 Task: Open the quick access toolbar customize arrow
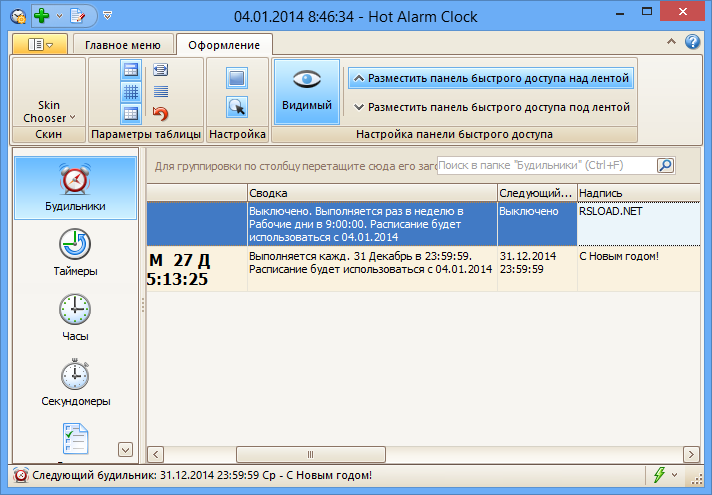[x=108, y=16]
